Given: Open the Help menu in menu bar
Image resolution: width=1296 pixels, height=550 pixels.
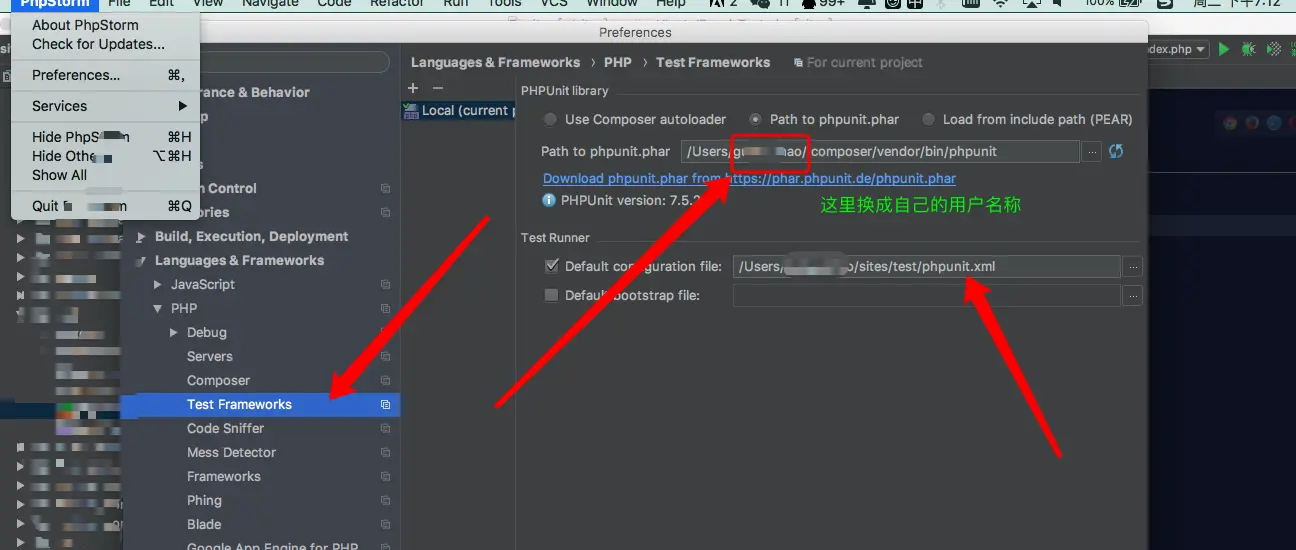Looking at the screenshot, I should [671, 4].
